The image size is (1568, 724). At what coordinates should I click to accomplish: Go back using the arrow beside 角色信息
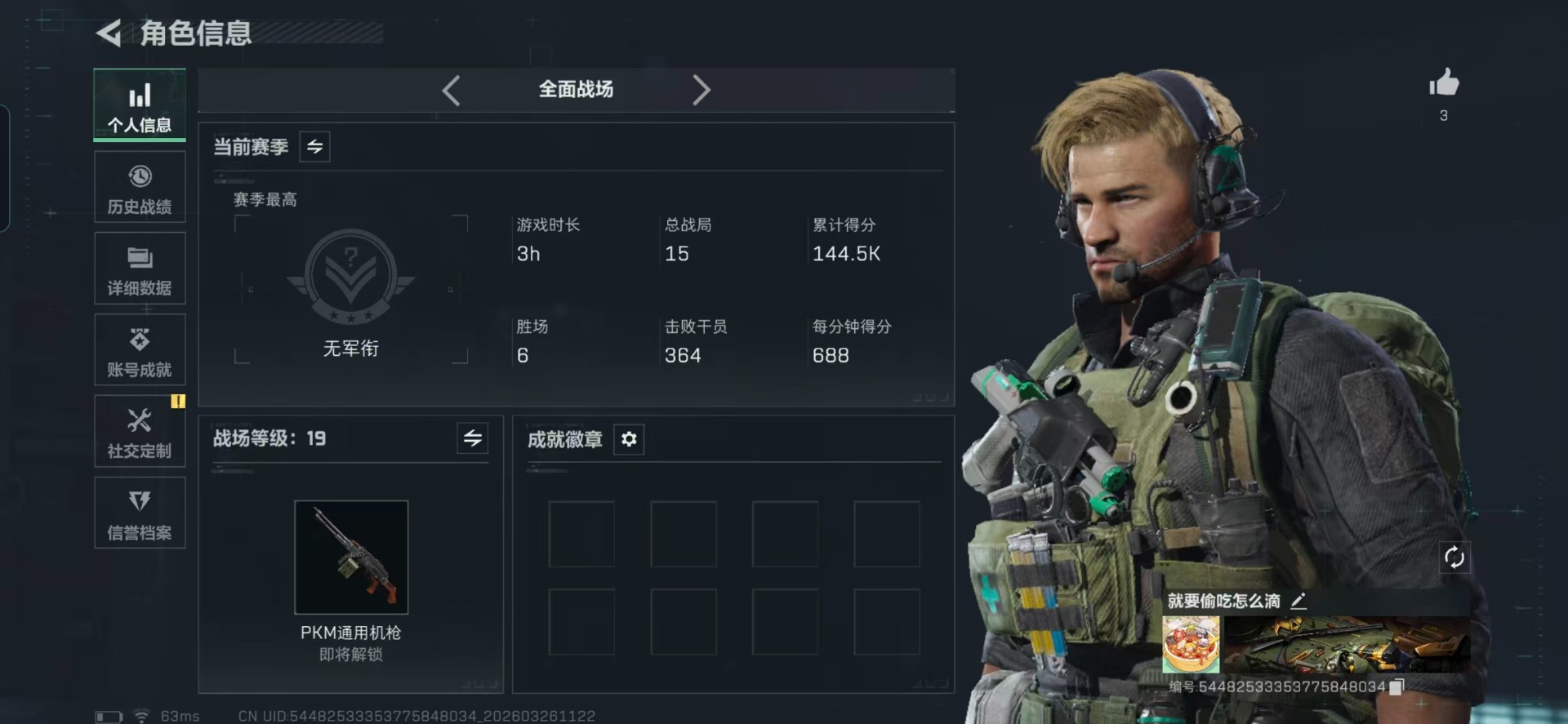point(109,33)
